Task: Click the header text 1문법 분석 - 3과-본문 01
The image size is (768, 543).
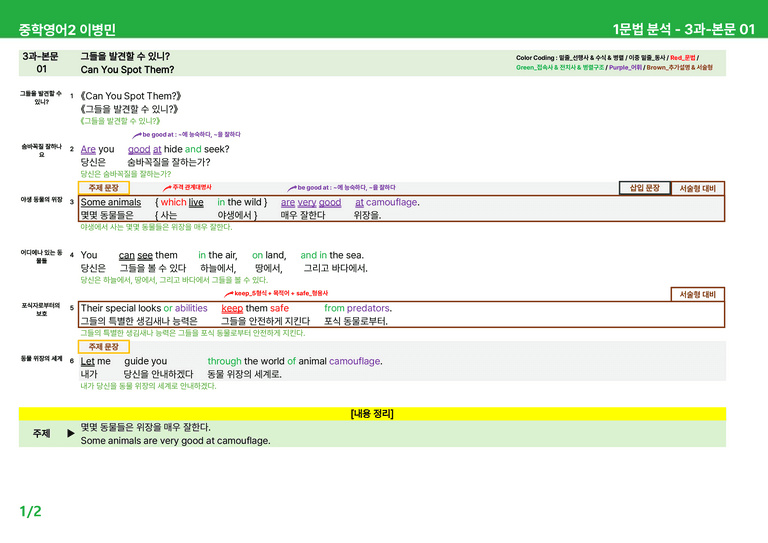Action: (684, 29)
